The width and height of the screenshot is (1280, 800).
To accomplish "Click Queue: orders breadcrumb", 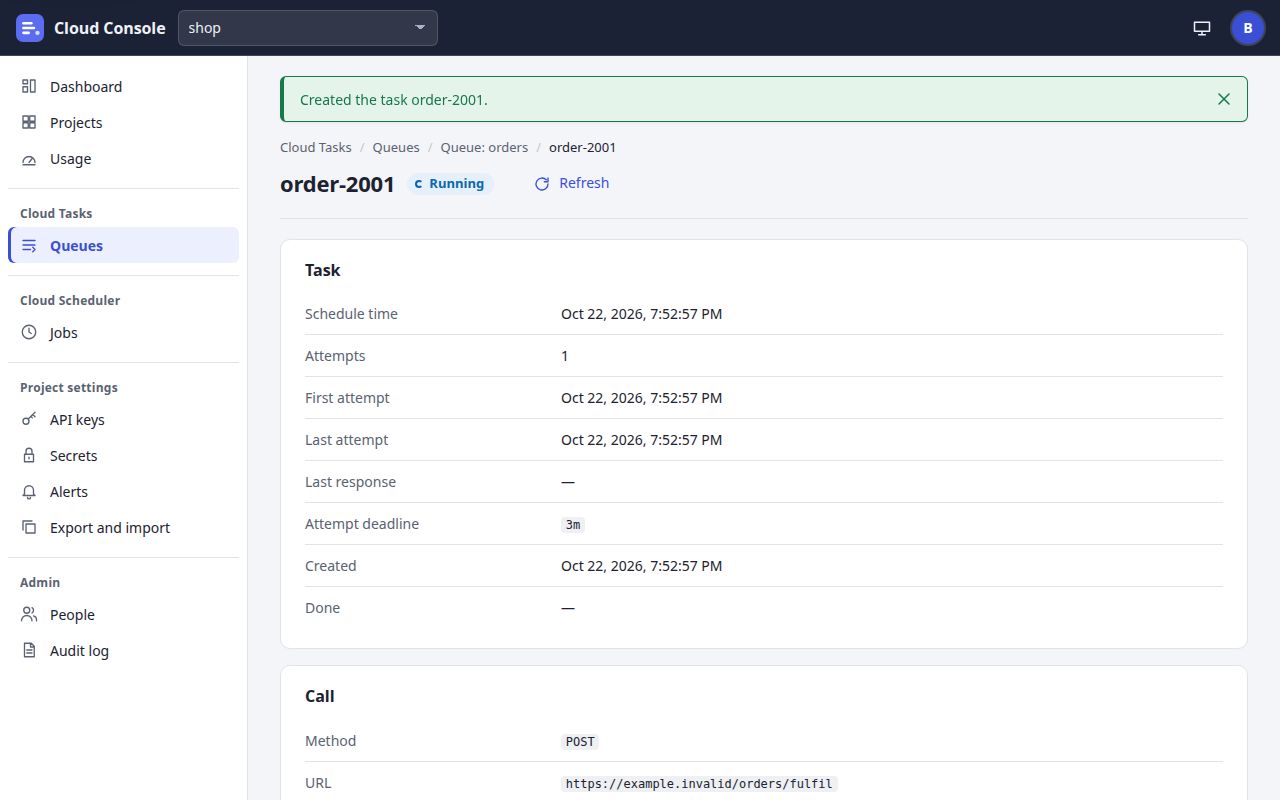I will (x=484, y=147).
